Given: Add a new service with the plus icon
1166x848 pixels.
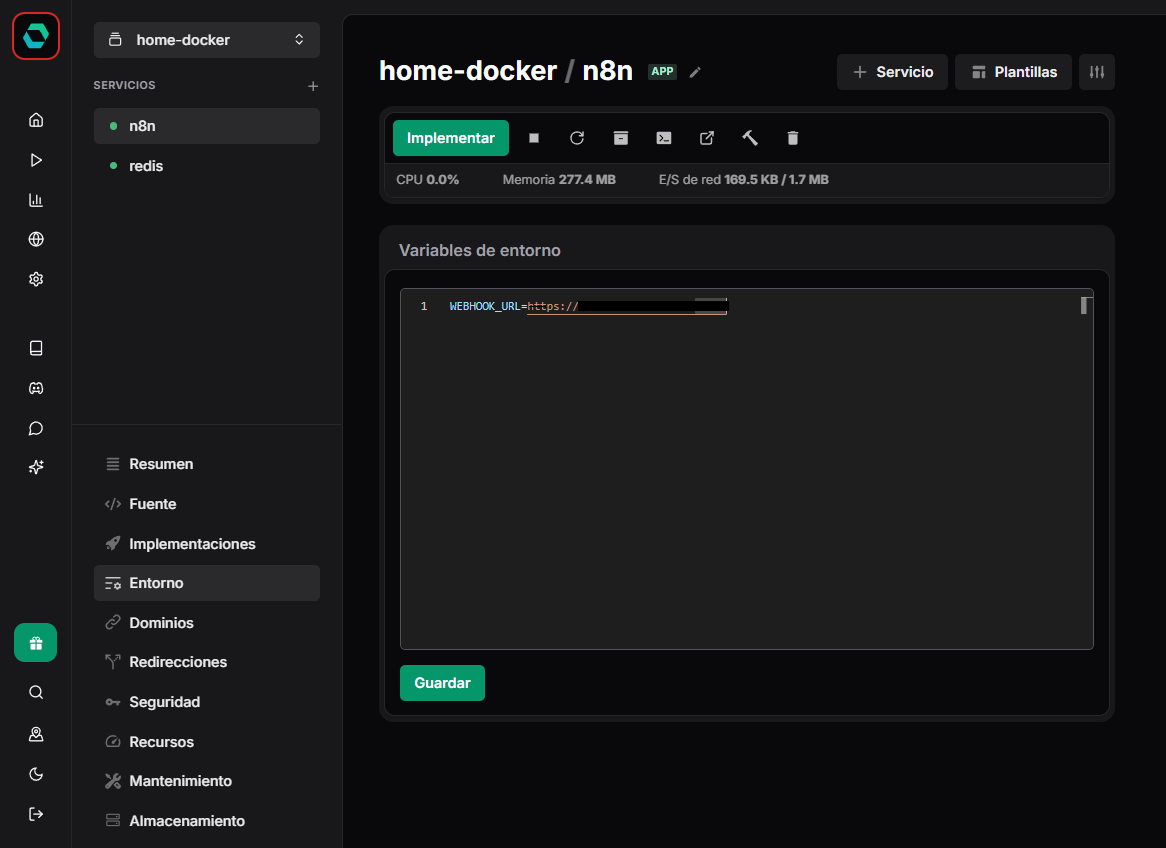Looking at the screenshot, I should click(313, 86).
